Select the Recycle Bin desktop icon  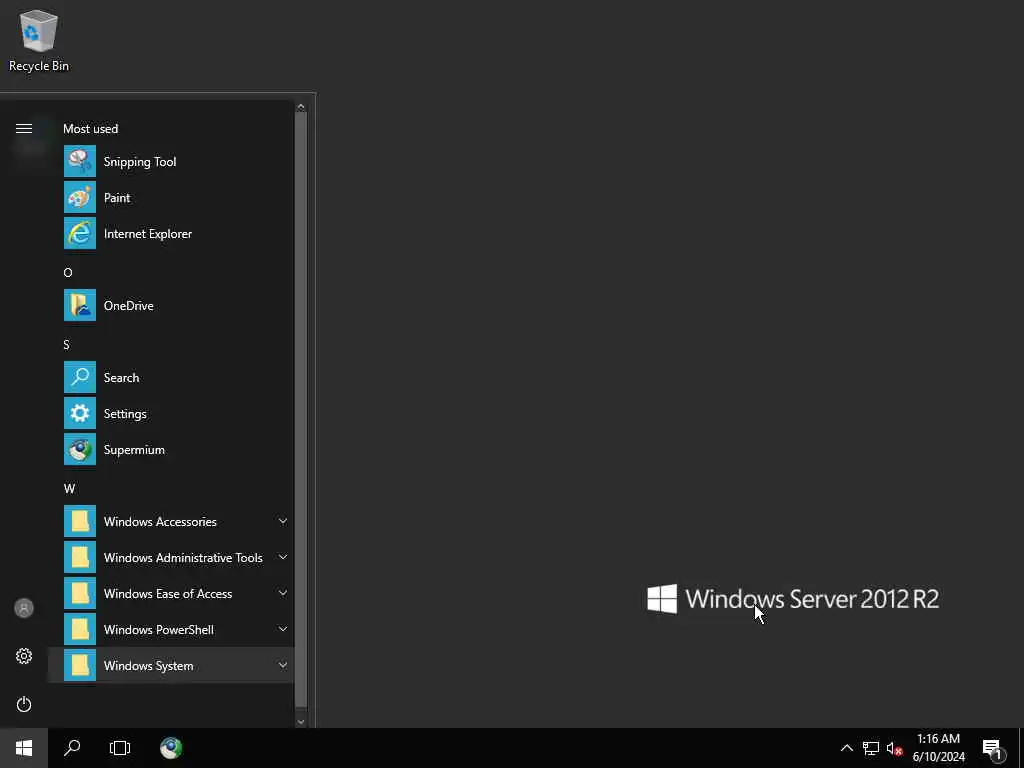coord(39,40)
